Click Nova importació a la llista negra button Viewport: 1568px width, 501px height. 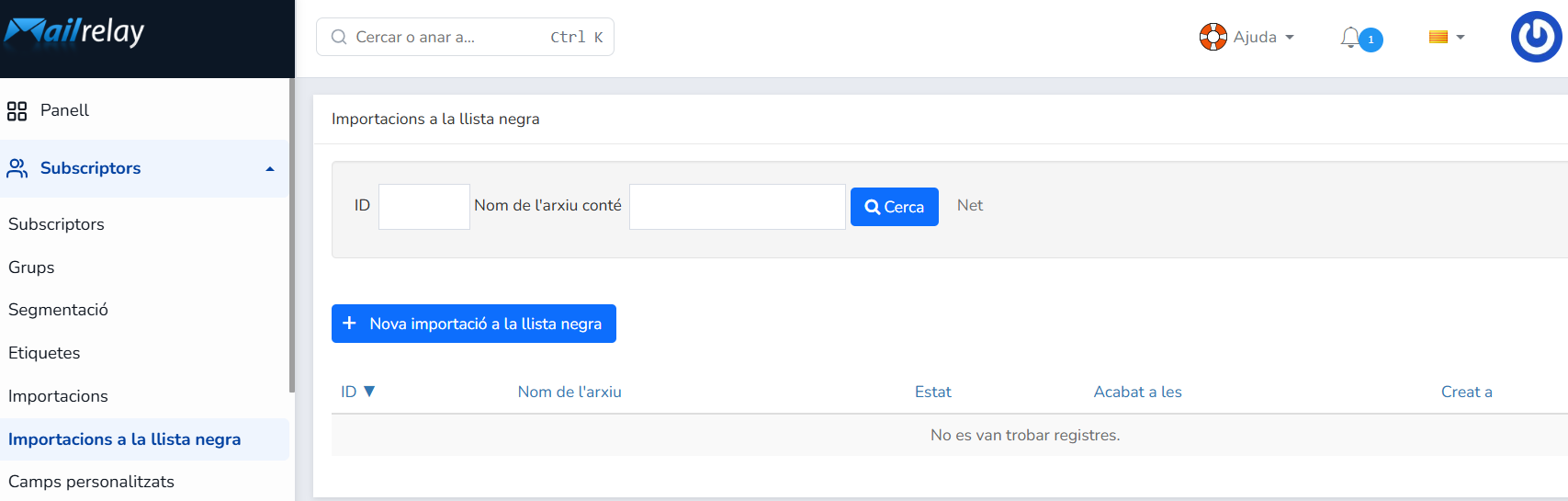click(x=474, y=324)
